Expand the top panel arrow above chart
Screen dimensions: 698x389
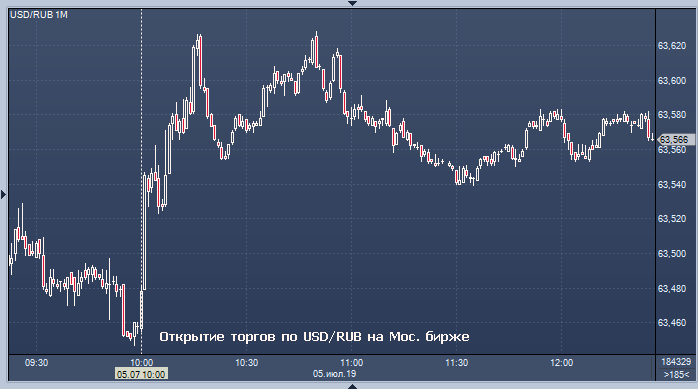tap(352, 3)
